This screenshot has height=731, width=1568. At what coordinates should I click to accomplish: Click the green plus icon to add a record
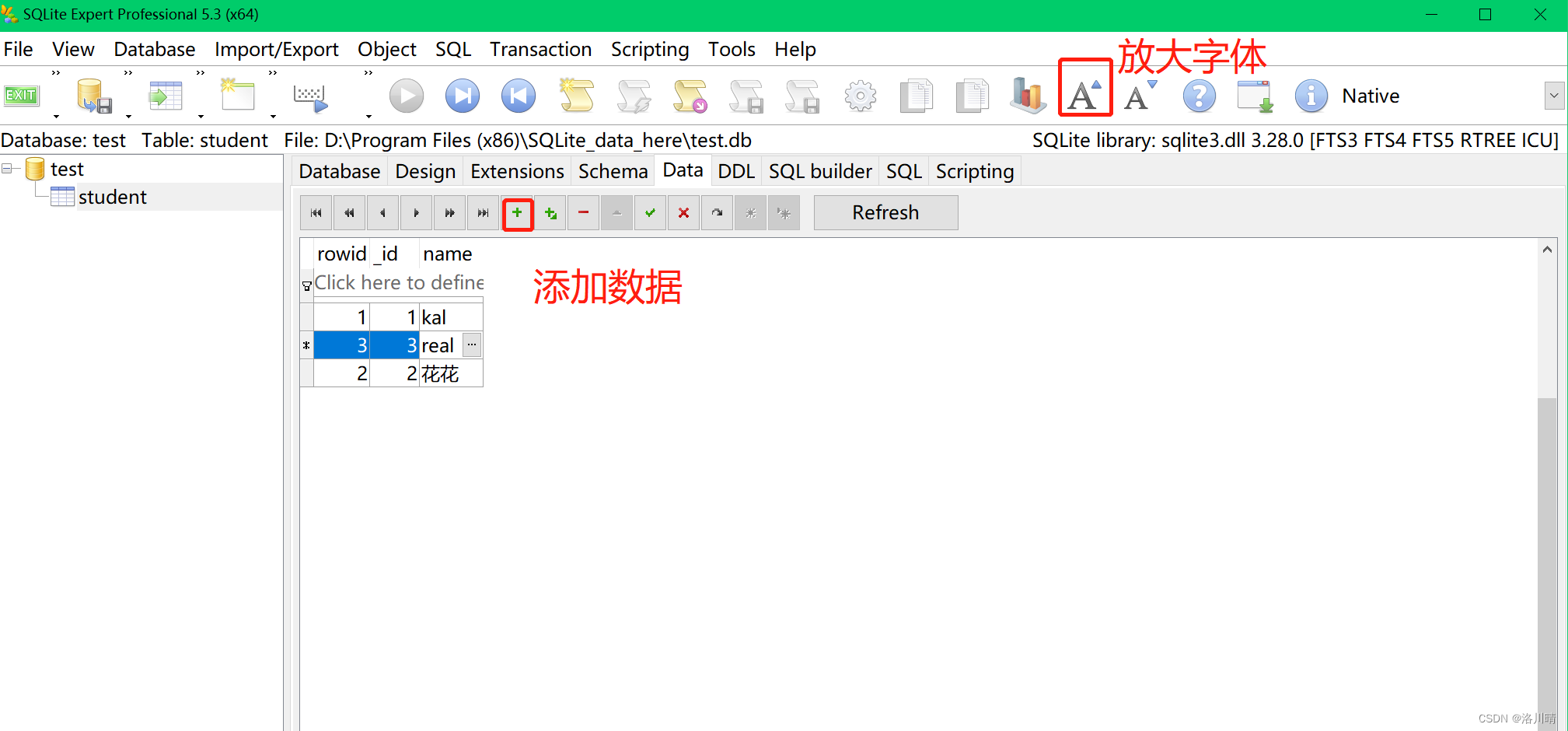[518, 212]
